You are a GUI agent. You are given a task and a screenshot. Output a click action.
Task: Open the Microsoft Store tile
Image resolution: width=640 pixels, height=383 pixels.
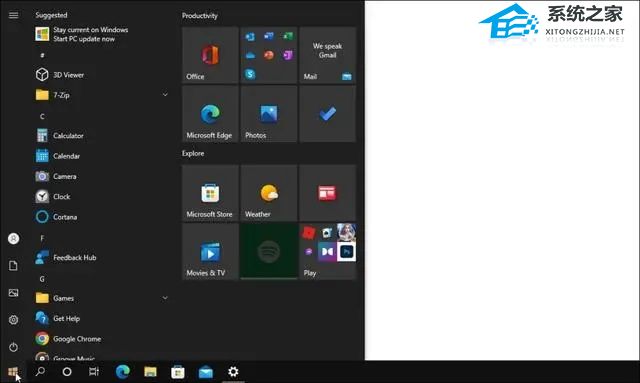[x=210, y=193]
